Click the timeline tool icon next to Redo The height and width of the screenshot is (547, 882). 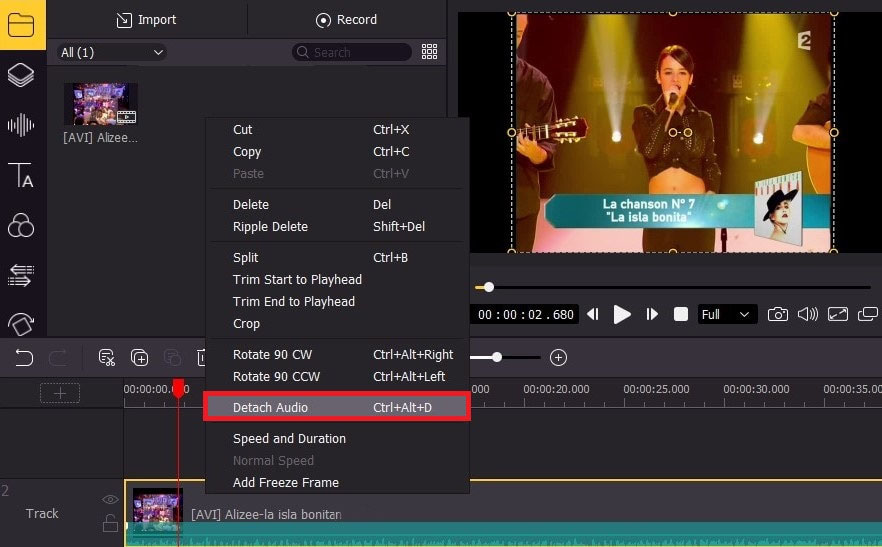(106, 357)
